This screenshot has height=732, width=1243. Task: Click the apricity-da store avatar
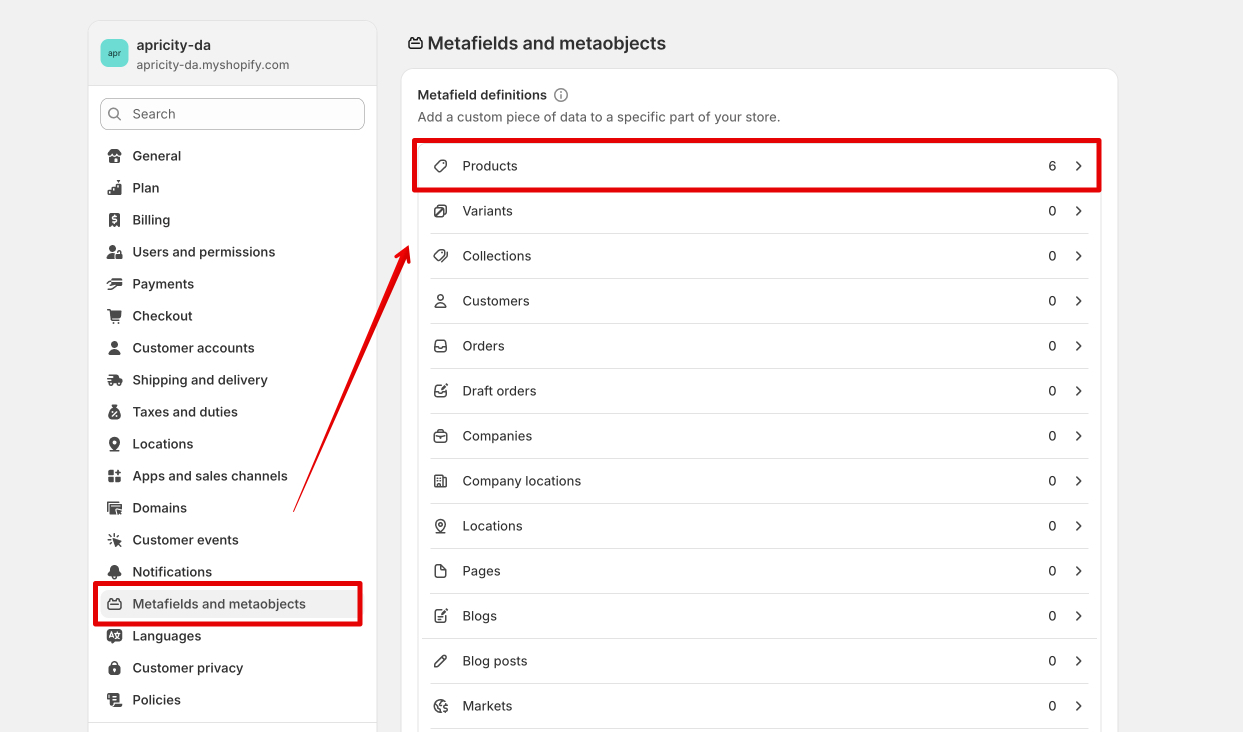click(114, 54)
